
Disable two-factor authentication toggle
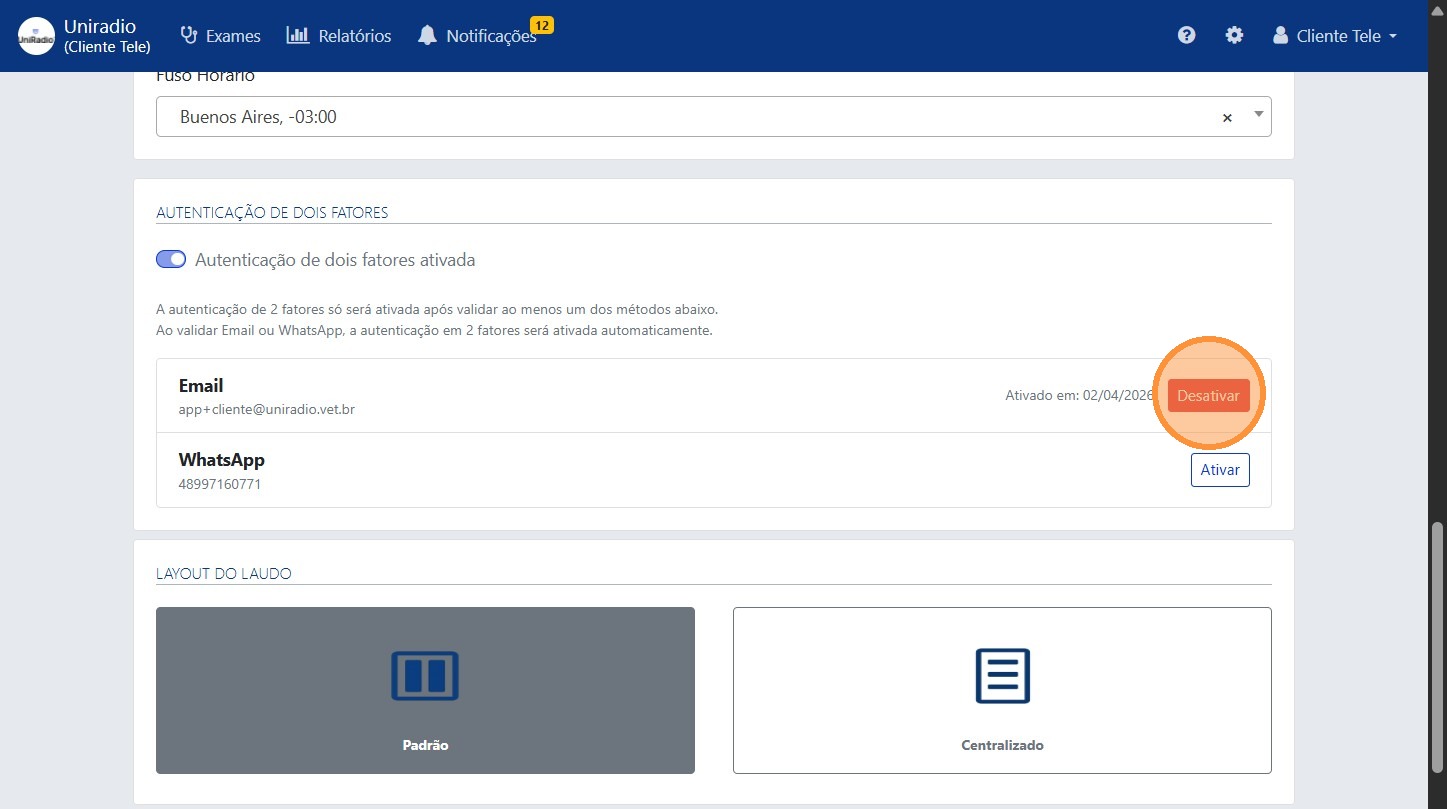171,259
